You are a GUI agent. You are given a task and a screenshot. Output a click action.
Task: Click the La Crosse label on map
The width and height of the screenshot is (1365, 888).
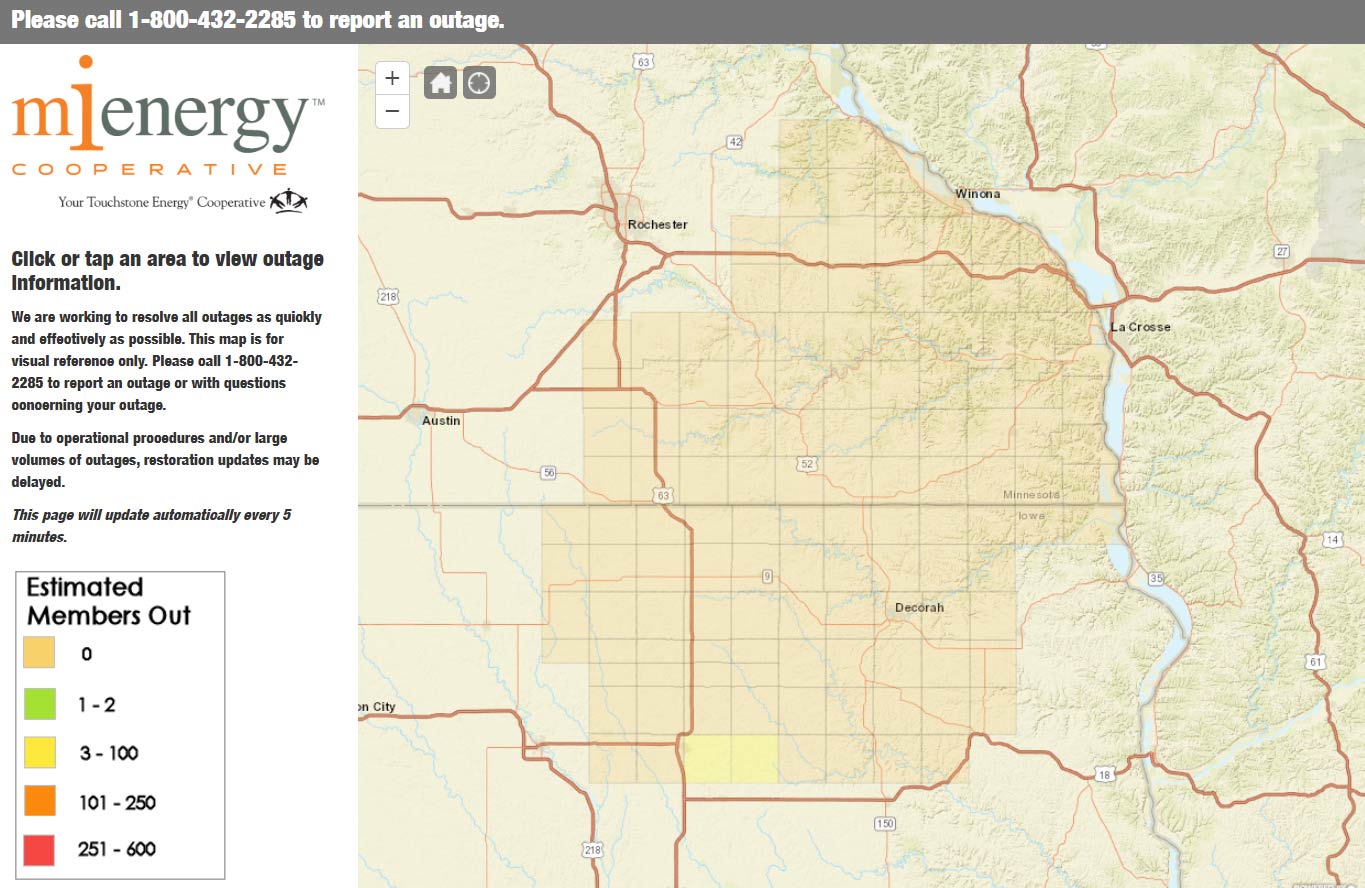[x=1140, y=327]
